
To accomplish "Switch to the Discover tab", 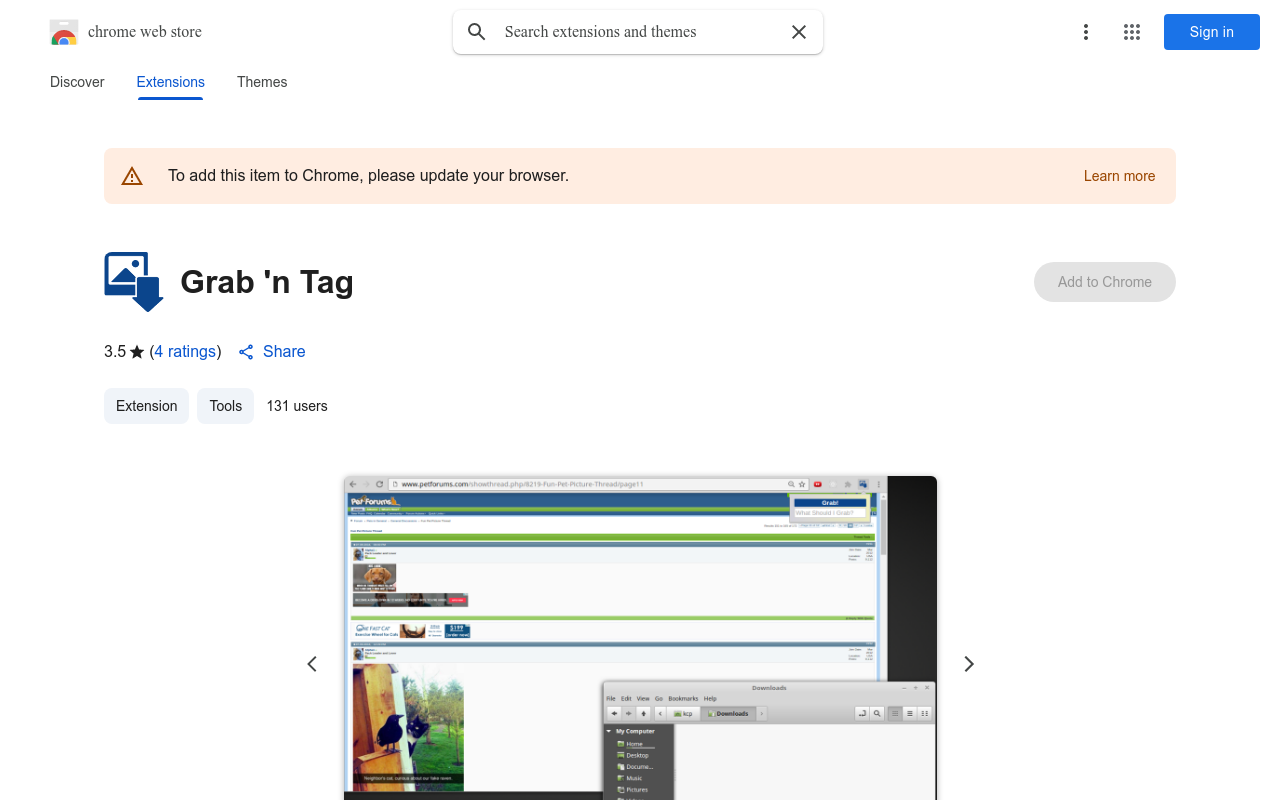I will (77, 82).
